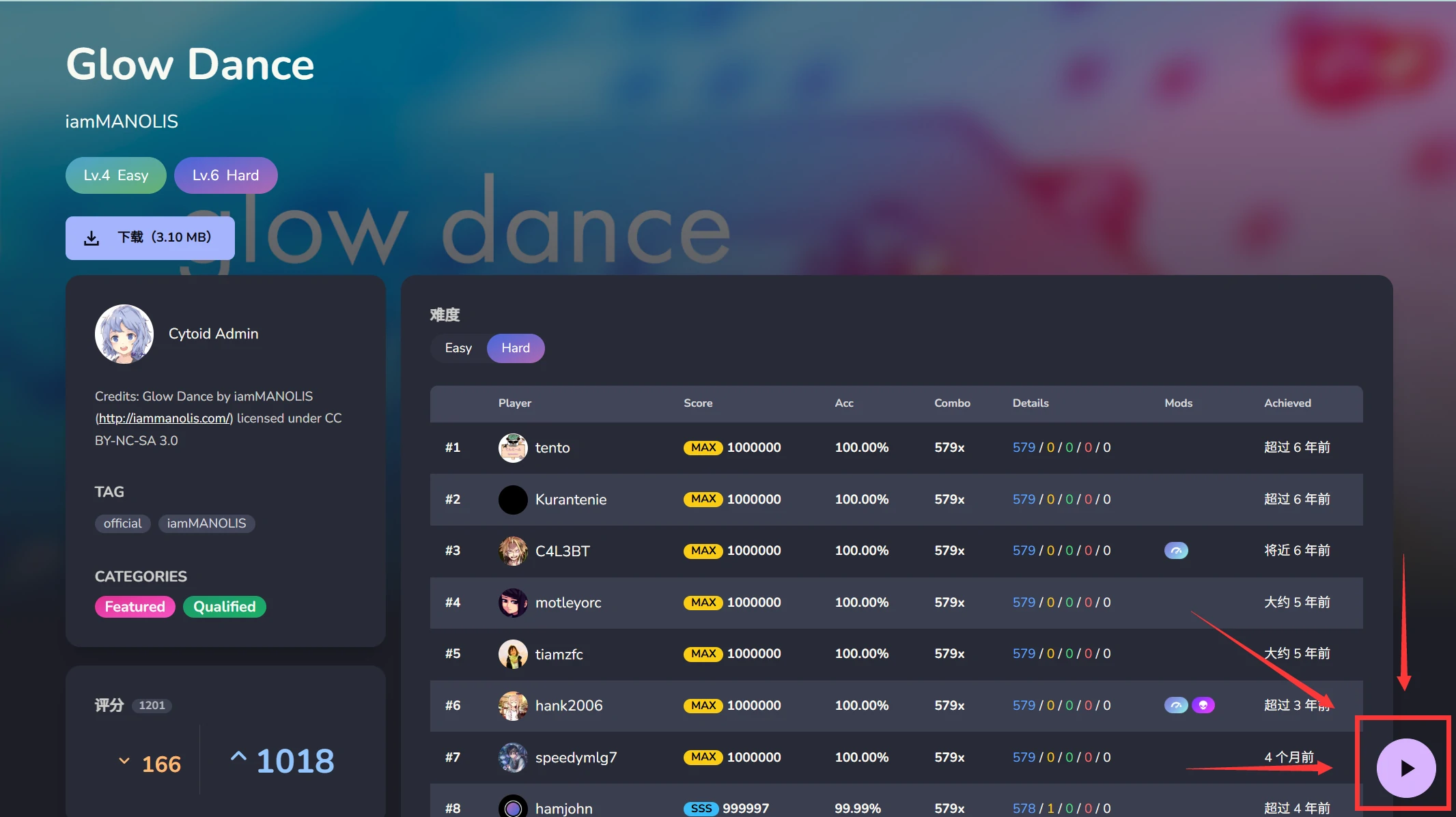Screen dimensions: 1456x817
Task: Click the blue mod icon in hank2006's row
Action: (1176, 705)
